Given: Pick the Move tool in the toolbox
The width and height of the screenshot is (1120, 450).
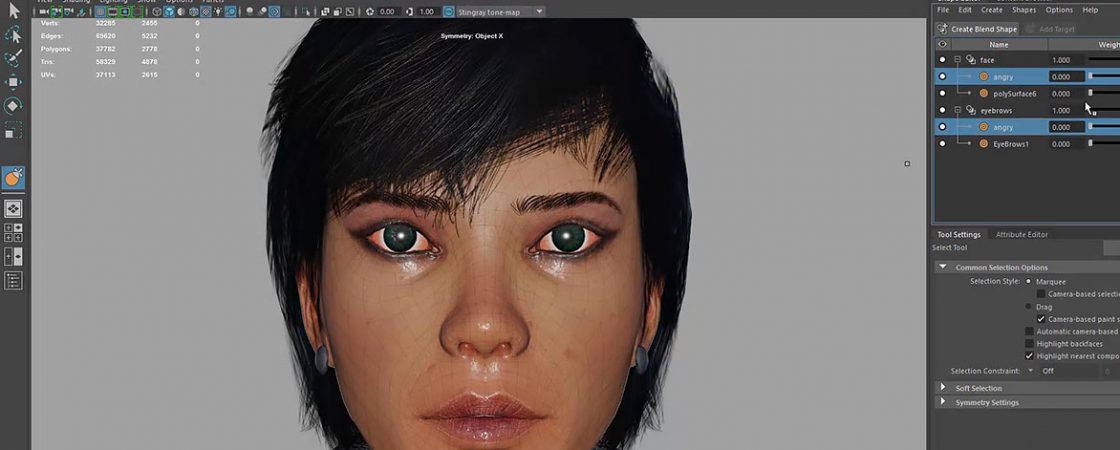Looking at the screenshot, I should [x=14, y=82].
